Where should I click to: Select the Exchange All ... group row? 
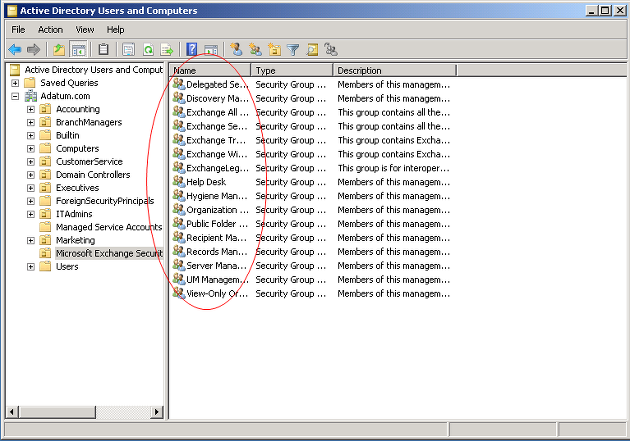pyautogui.click(x=311, y=112)
